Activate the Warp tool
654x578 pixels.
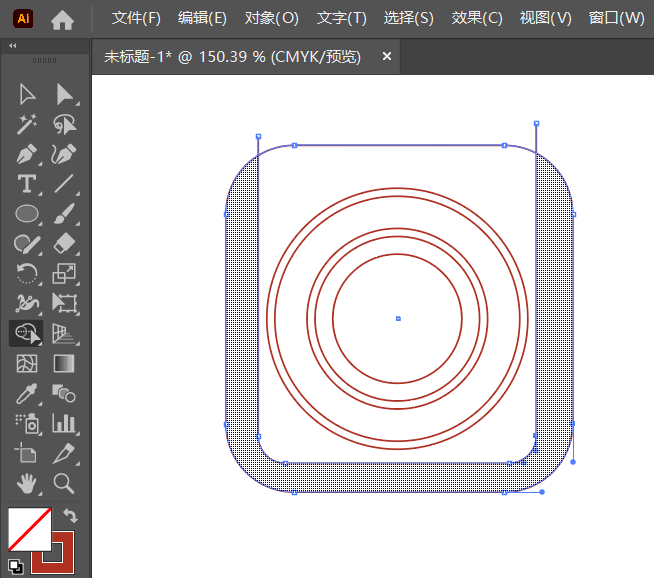click(27, 303)
